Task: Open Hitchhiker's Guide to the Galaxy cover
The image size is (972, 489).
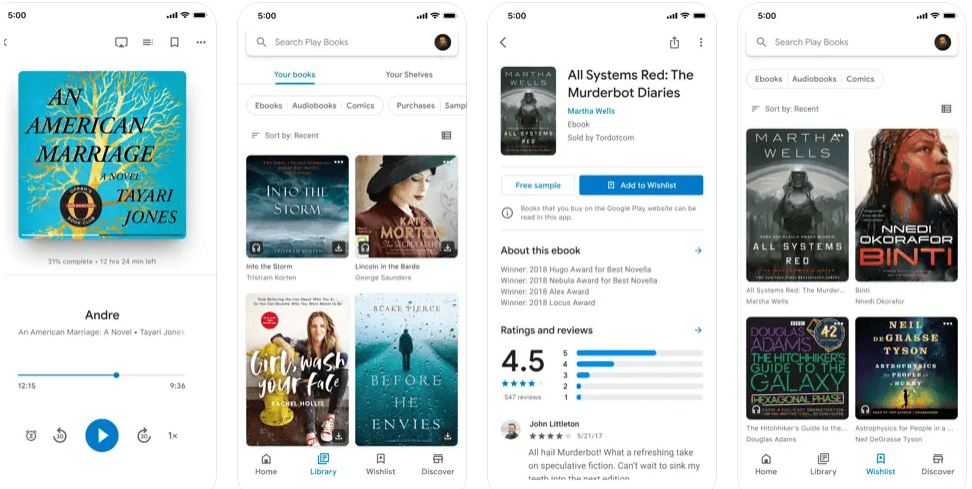Action: coord(797,368)
